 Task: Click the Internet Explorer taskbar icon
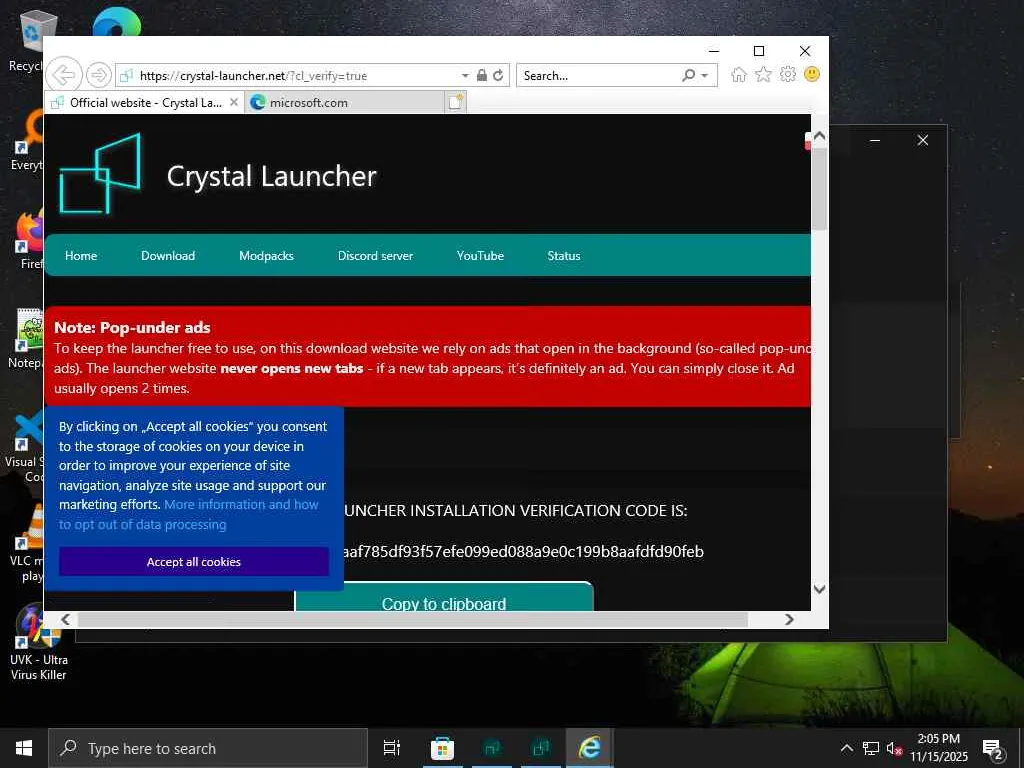click(x=590, y=748)
